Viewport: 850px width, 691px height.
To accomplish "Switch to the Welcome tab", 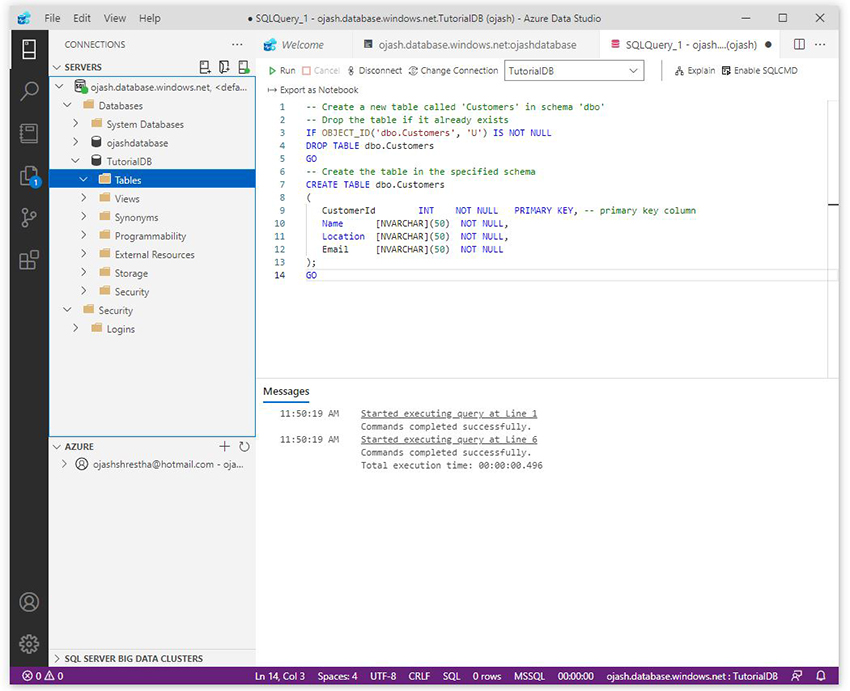I will 301,45.
